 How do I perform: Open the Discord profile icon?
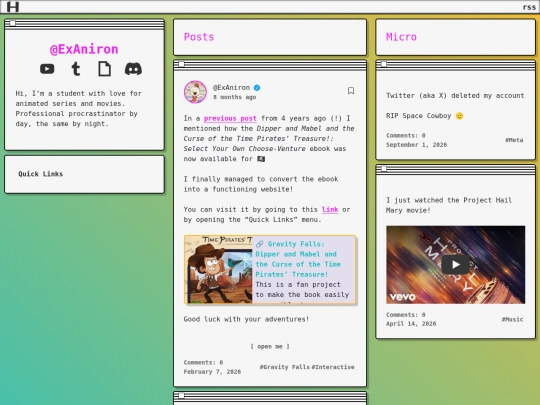coord(133,69)
